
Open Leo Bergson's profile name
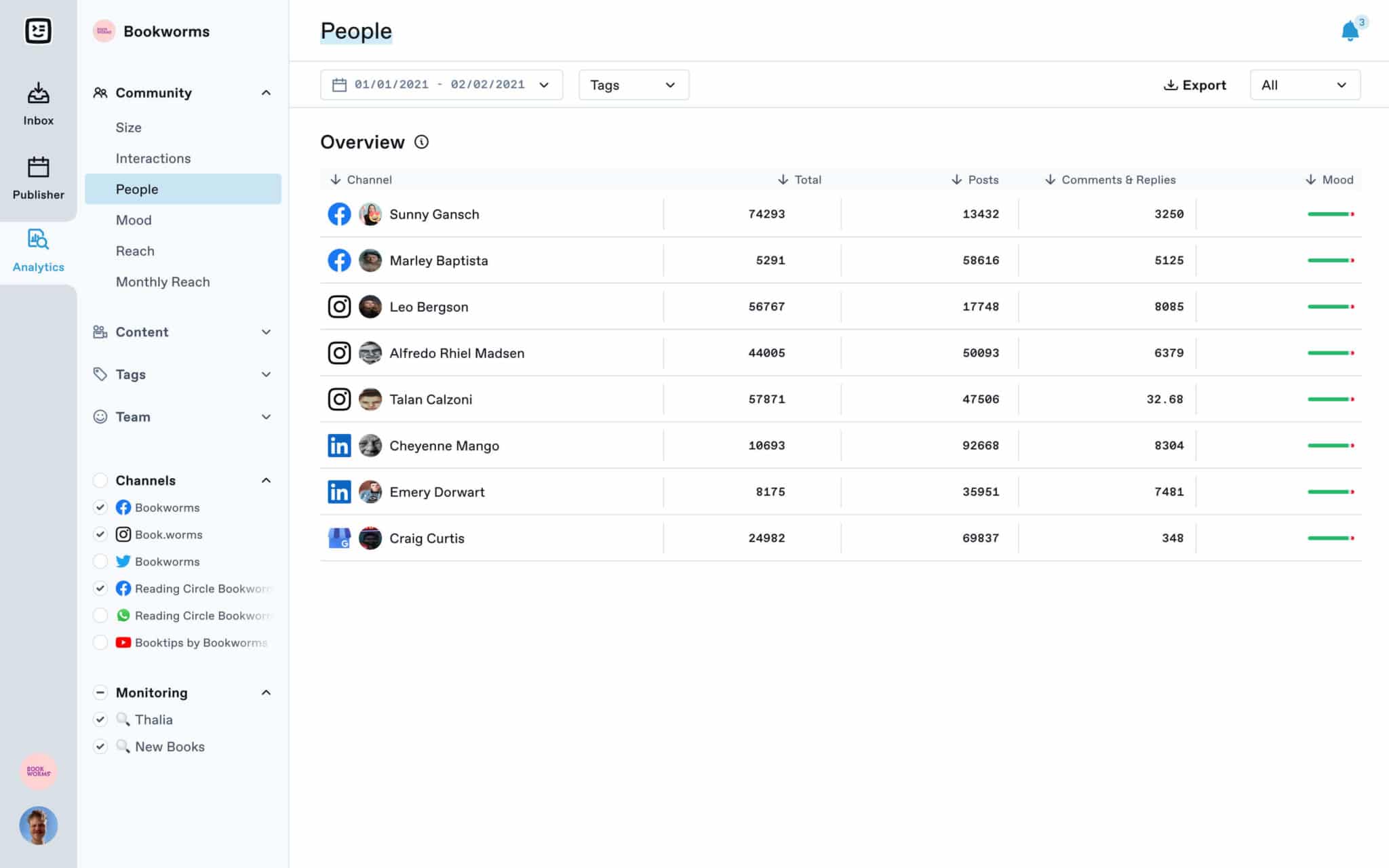(x=429, y=307)
